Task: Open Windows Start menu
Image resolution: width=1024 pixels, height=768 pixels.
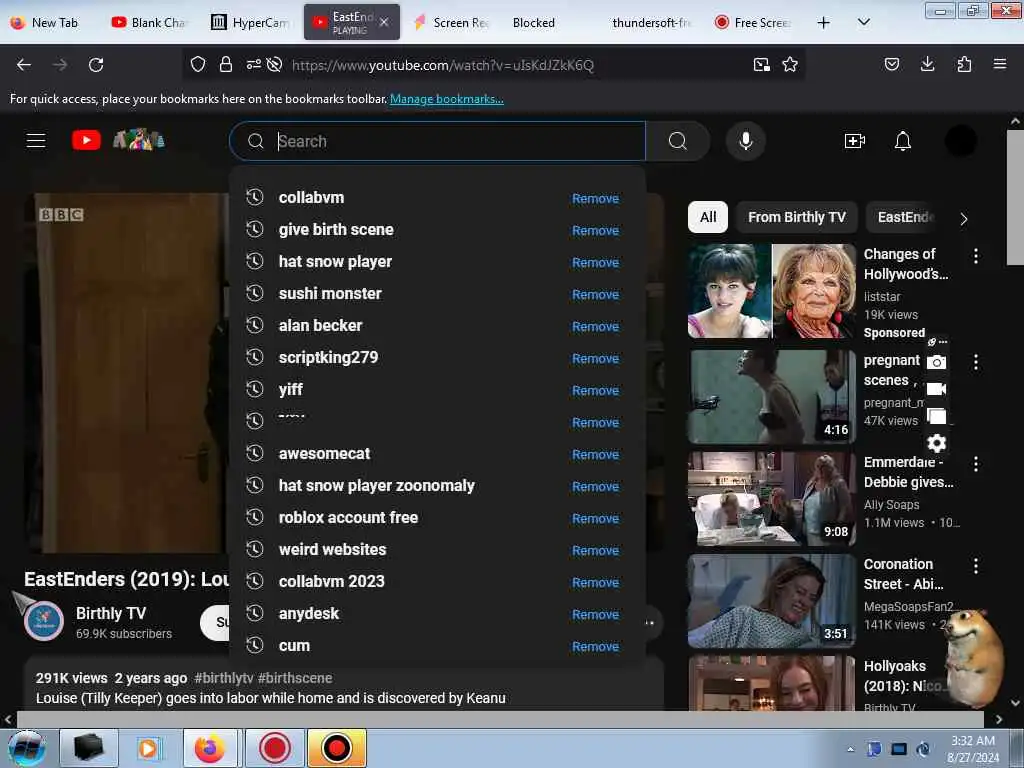Action: point(26,748)
